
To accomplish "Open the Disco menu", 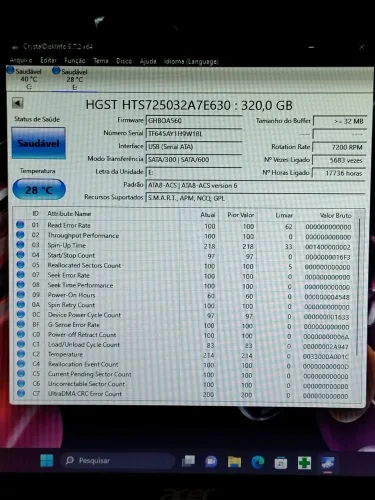I will (124, 61).
